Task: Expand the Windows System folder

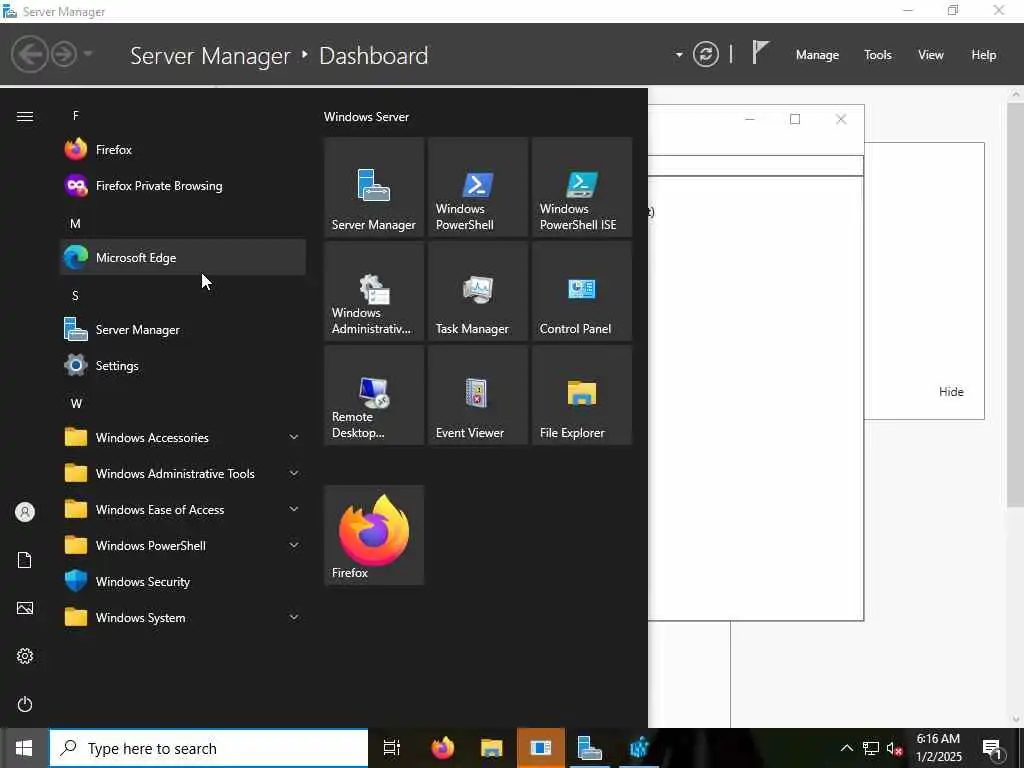Action: point(183,617)
